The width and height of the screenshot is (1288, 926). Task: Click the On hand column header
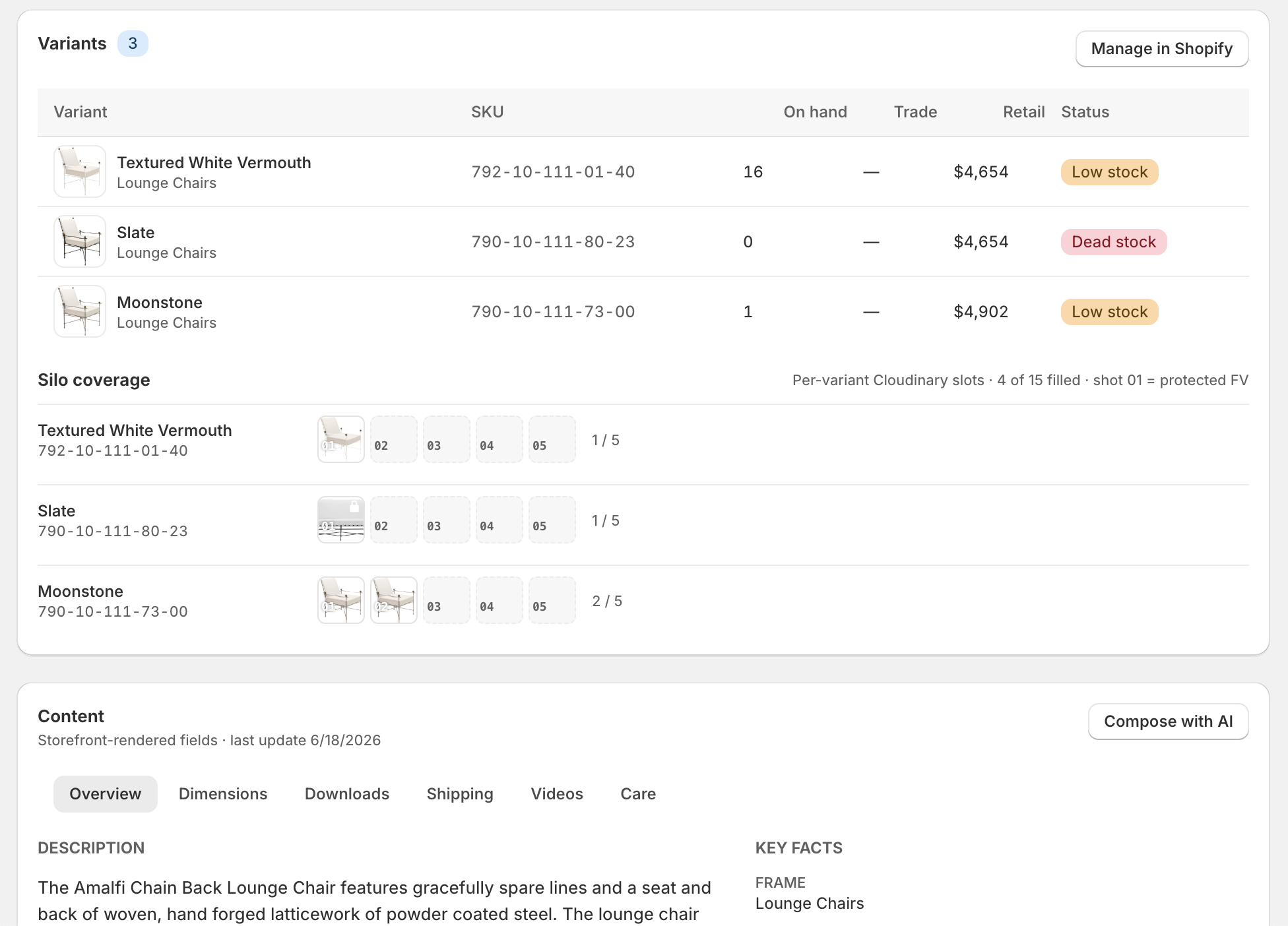815,112
